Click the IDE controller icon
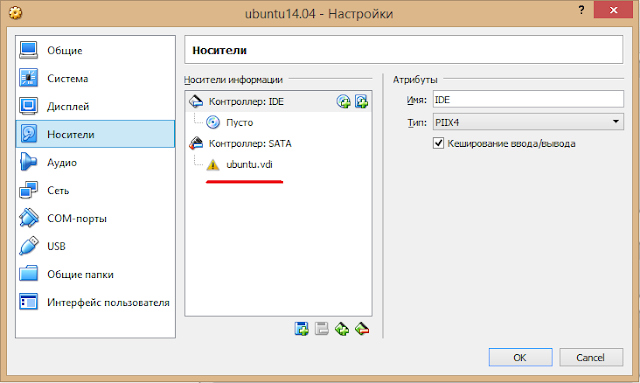Viewport: 640px width, 383px height. 196,101
